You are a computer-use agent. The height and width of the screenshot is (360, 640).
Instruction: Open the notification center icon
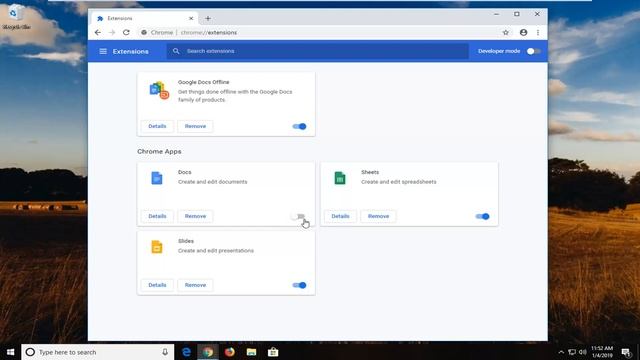pos(627,352)
